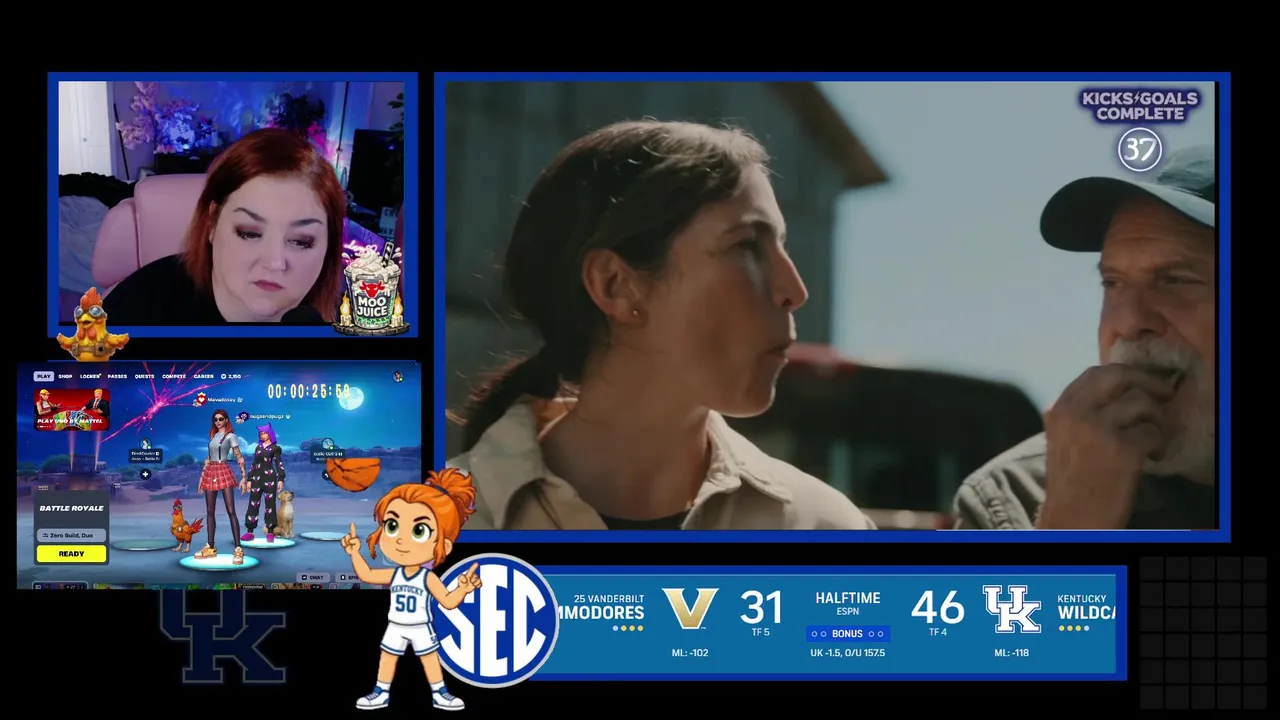Image resolution: width=1280 pixels, height=720 pixels.
Task: Click the party member name tag beside invite plus
Action: point(146,456)
